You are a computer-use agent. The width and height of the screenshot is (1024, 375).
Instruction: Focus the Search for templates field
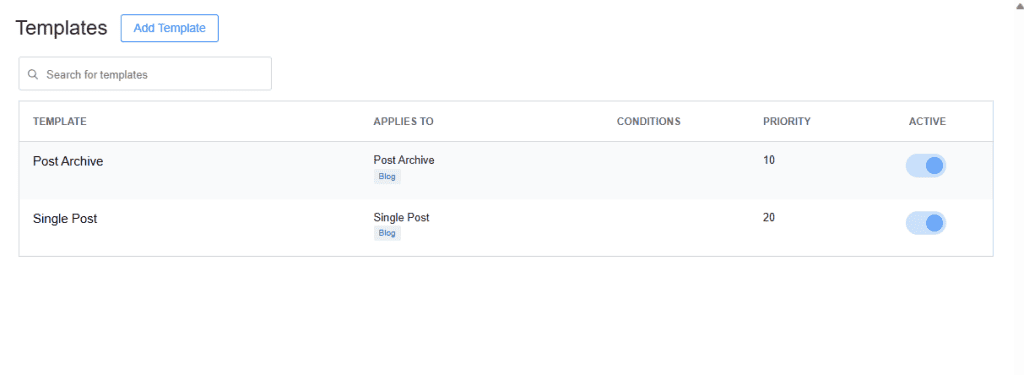[145, 74]
